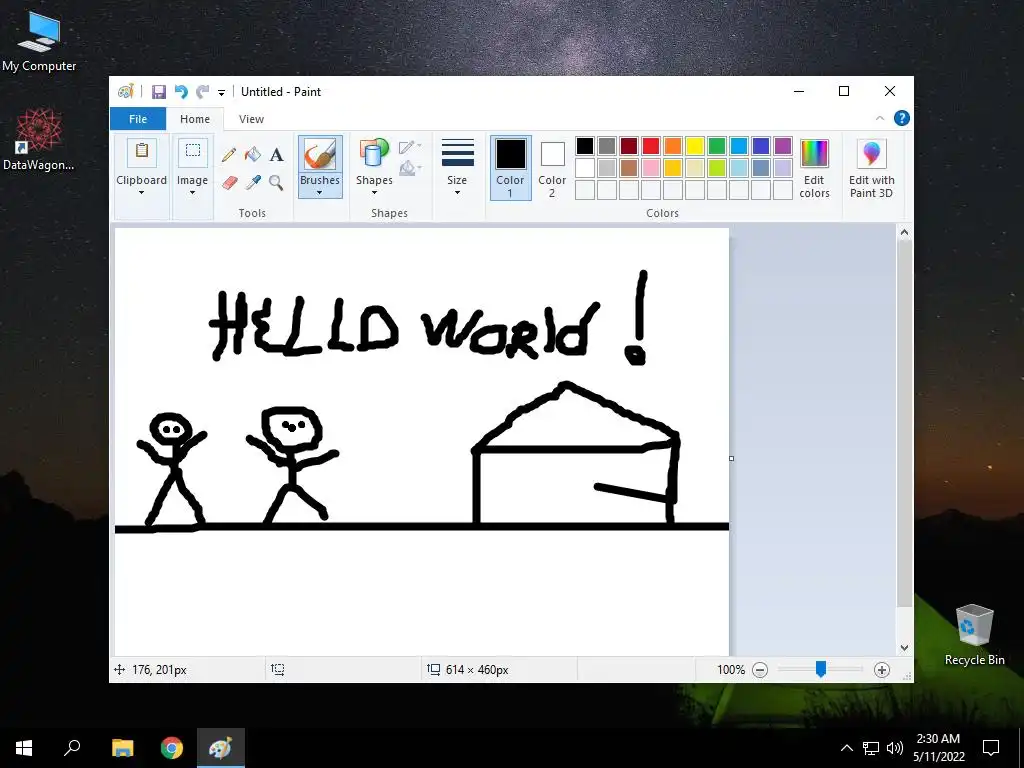Click the Image select rectangle icon

[193, 153]
